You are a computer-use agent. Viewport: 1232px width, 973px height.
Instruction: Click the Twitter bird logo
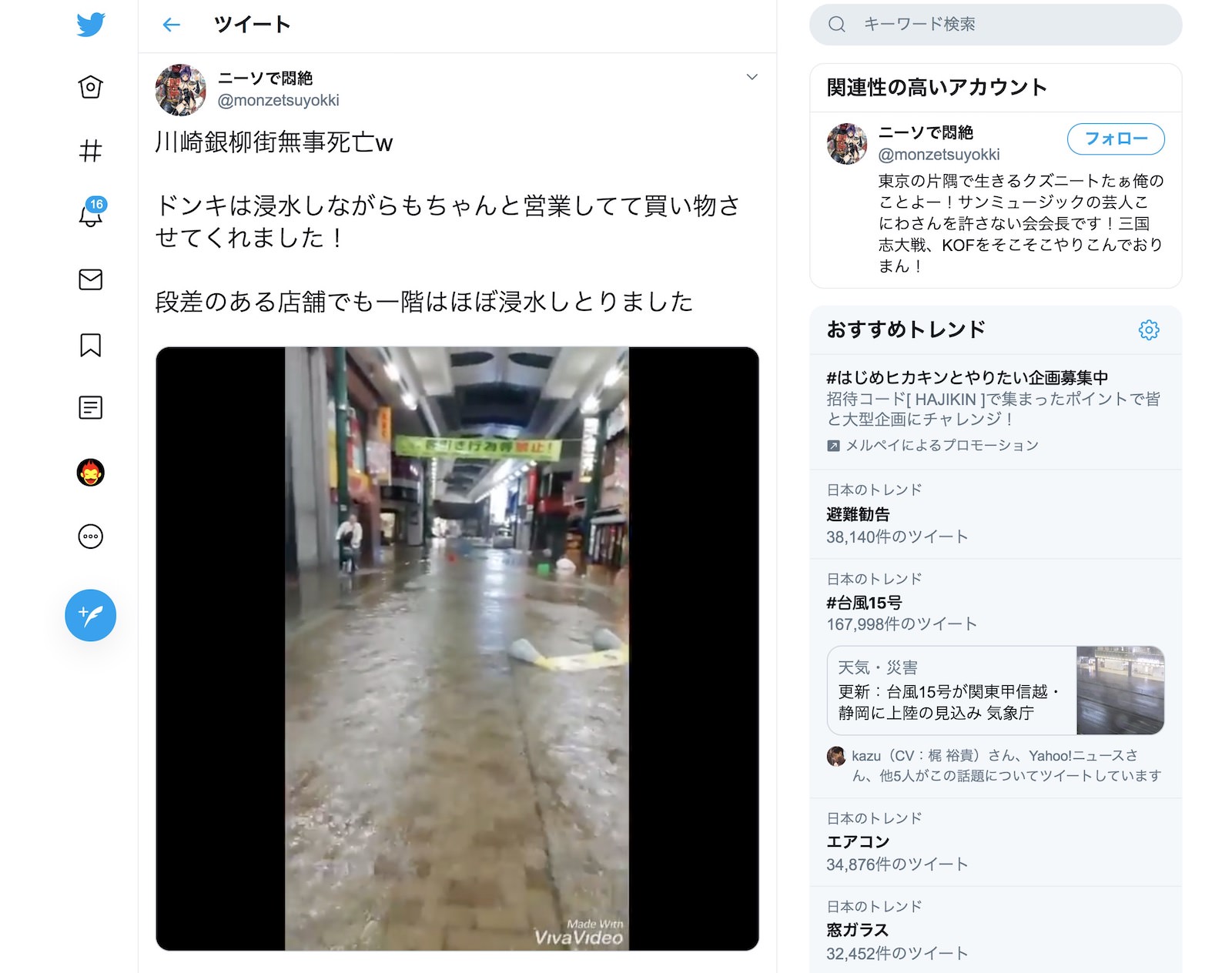point(90,25)
